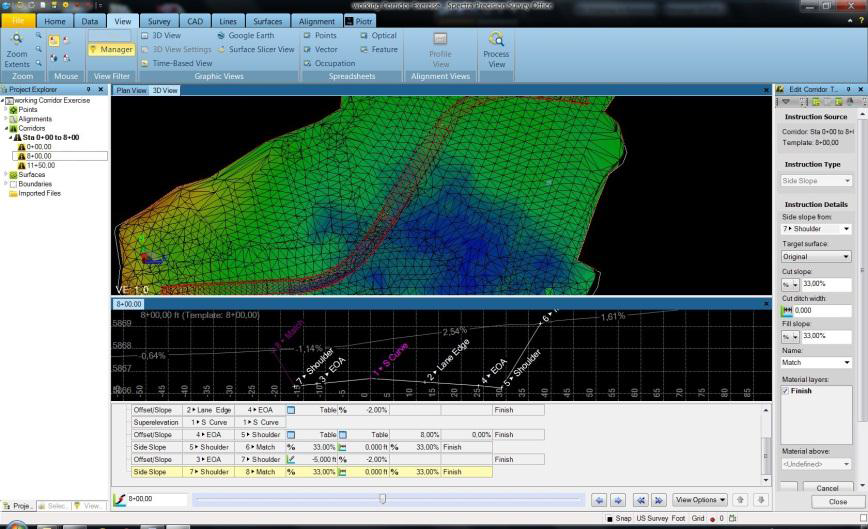868x529 pixels.
Task: Toggle the Boundaries checkbox in Project Explorer
Action: [x=13, y=184]
